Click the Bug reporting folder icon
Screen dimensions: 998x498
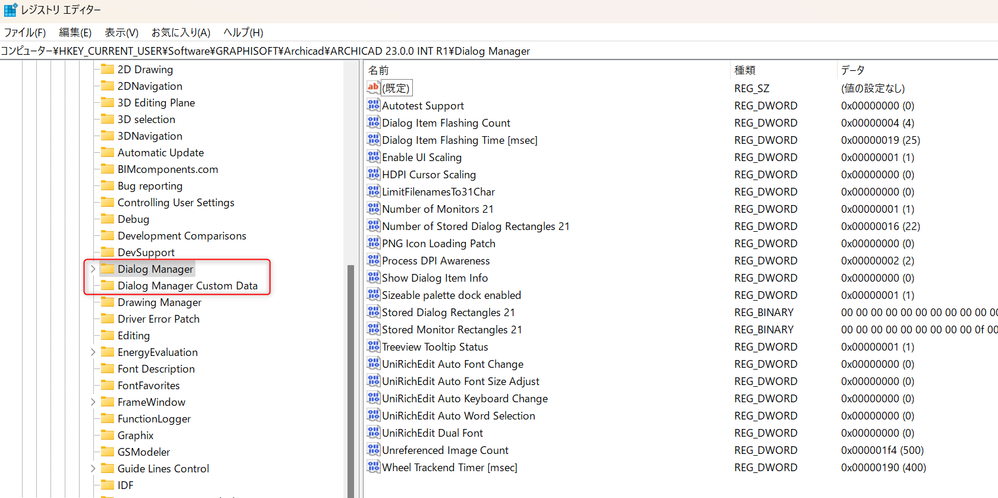pyautogui.click(x=107, y=186)
